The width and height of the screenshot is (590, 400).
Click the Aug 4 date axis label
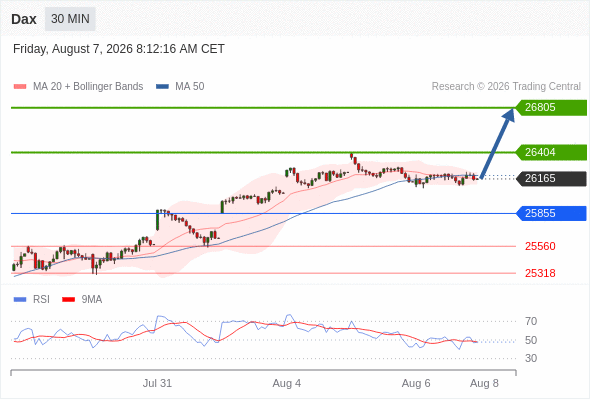[287, 383]
